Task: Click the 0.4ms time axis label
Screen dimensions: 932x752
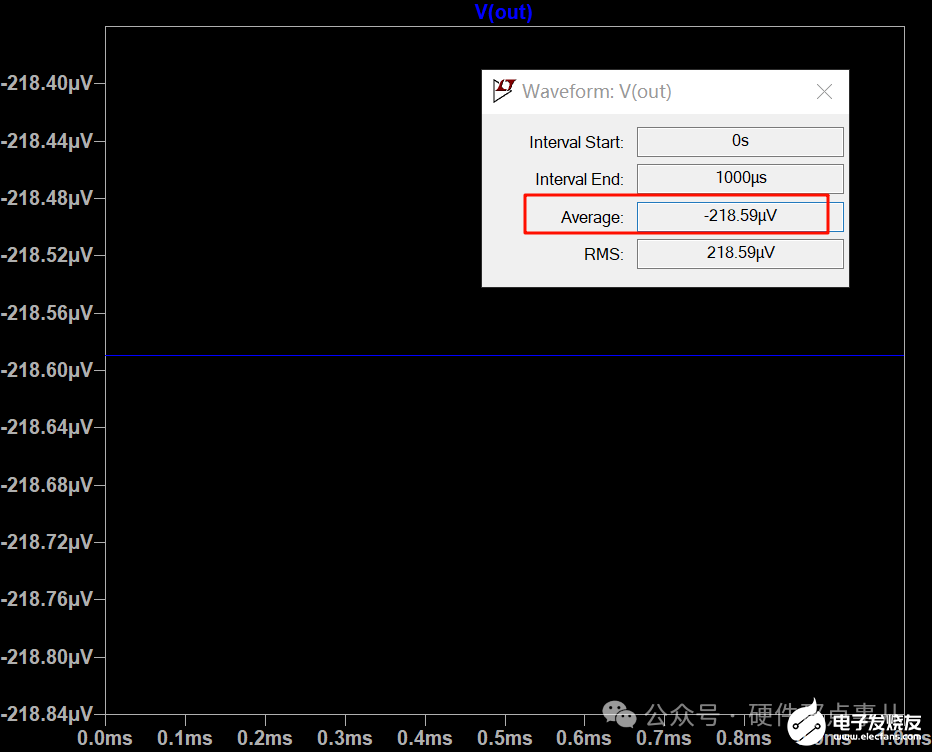Action: click(x=424, y=738)
